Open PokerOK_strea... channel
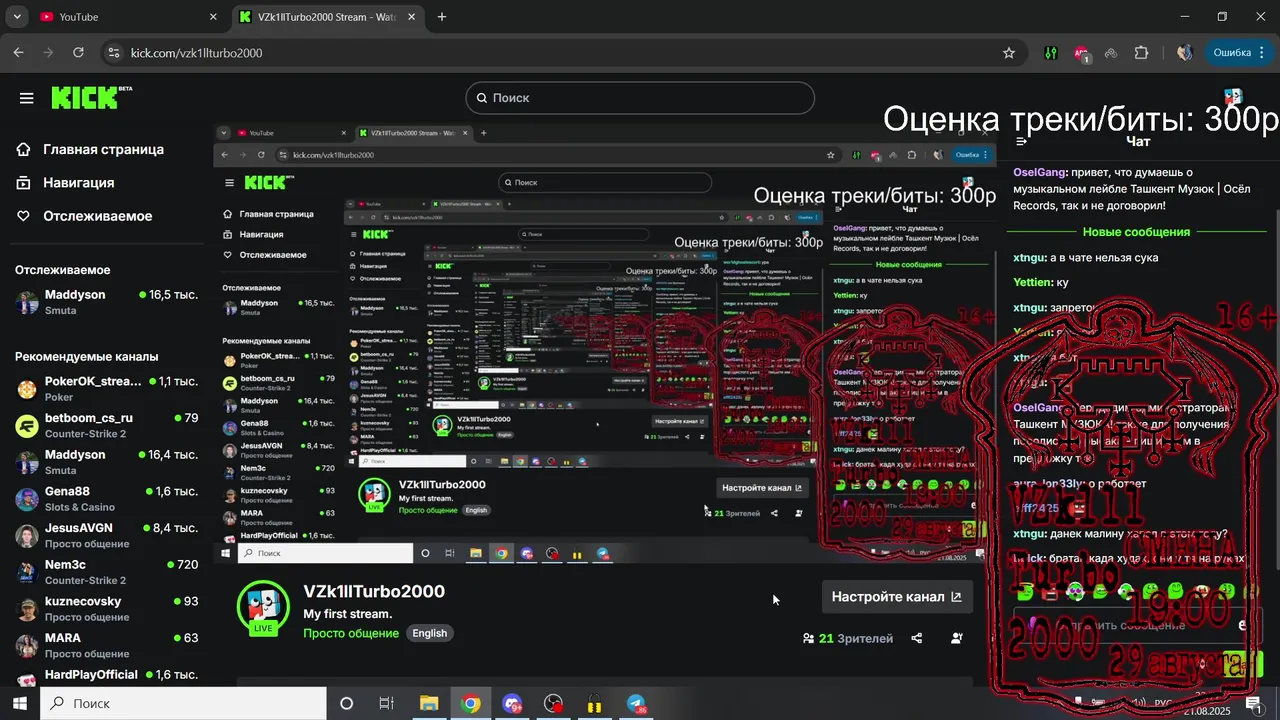 [107, 389]
